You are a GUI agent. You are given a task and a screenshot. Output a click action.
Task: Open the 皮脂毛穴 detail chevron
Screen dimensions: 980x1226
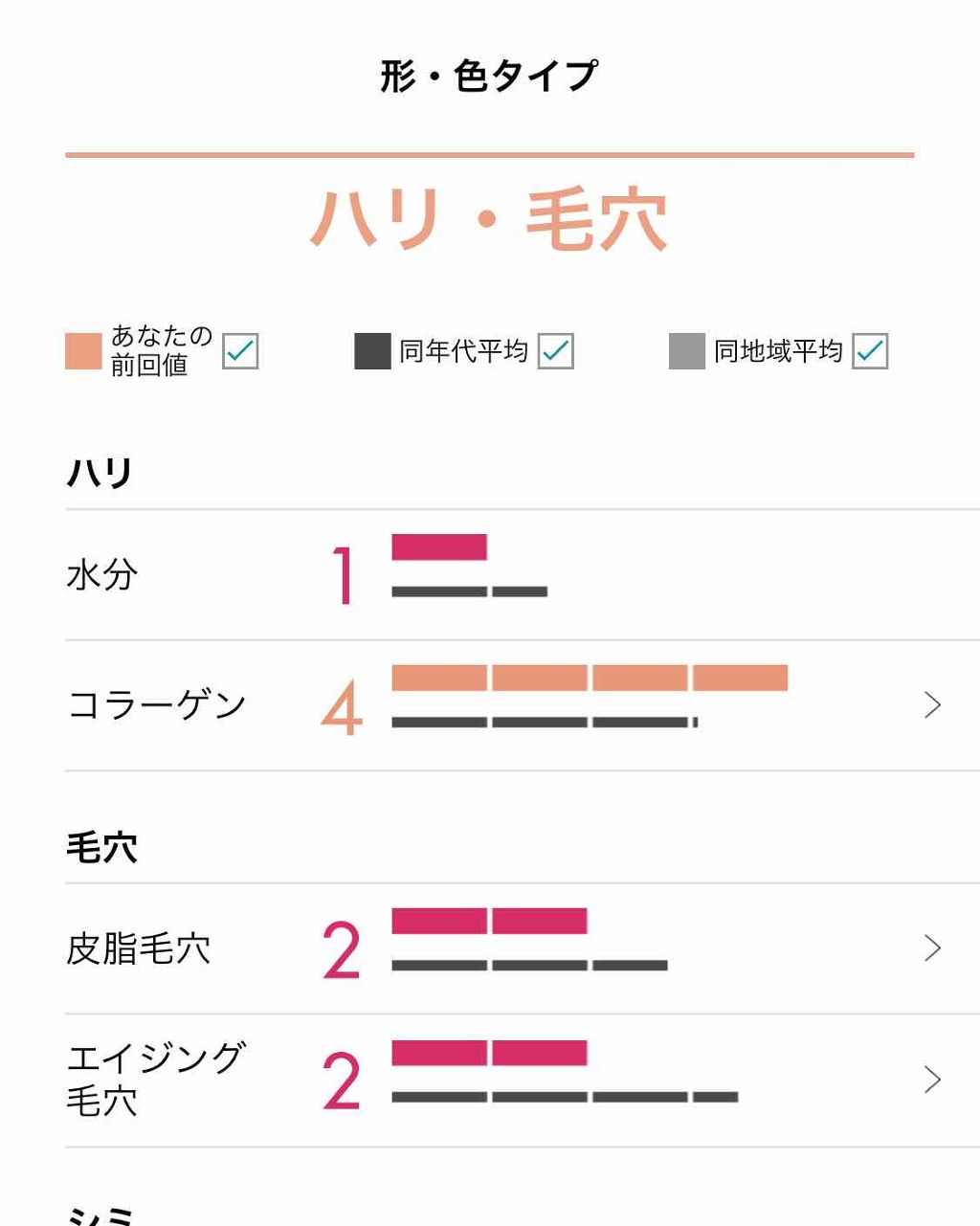click(931, 948)
